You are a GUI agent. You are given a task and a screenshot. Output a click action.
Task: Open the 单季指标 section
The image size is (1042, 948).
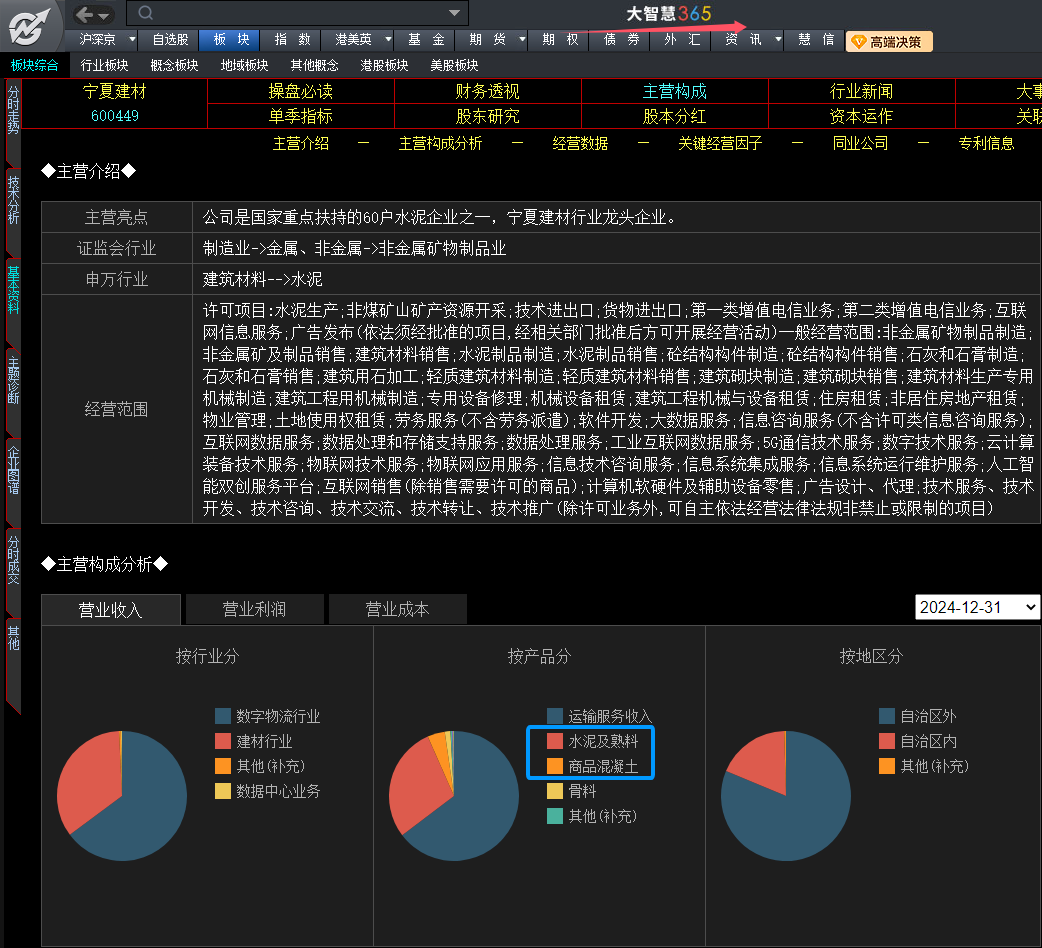[x=300, y=116]
